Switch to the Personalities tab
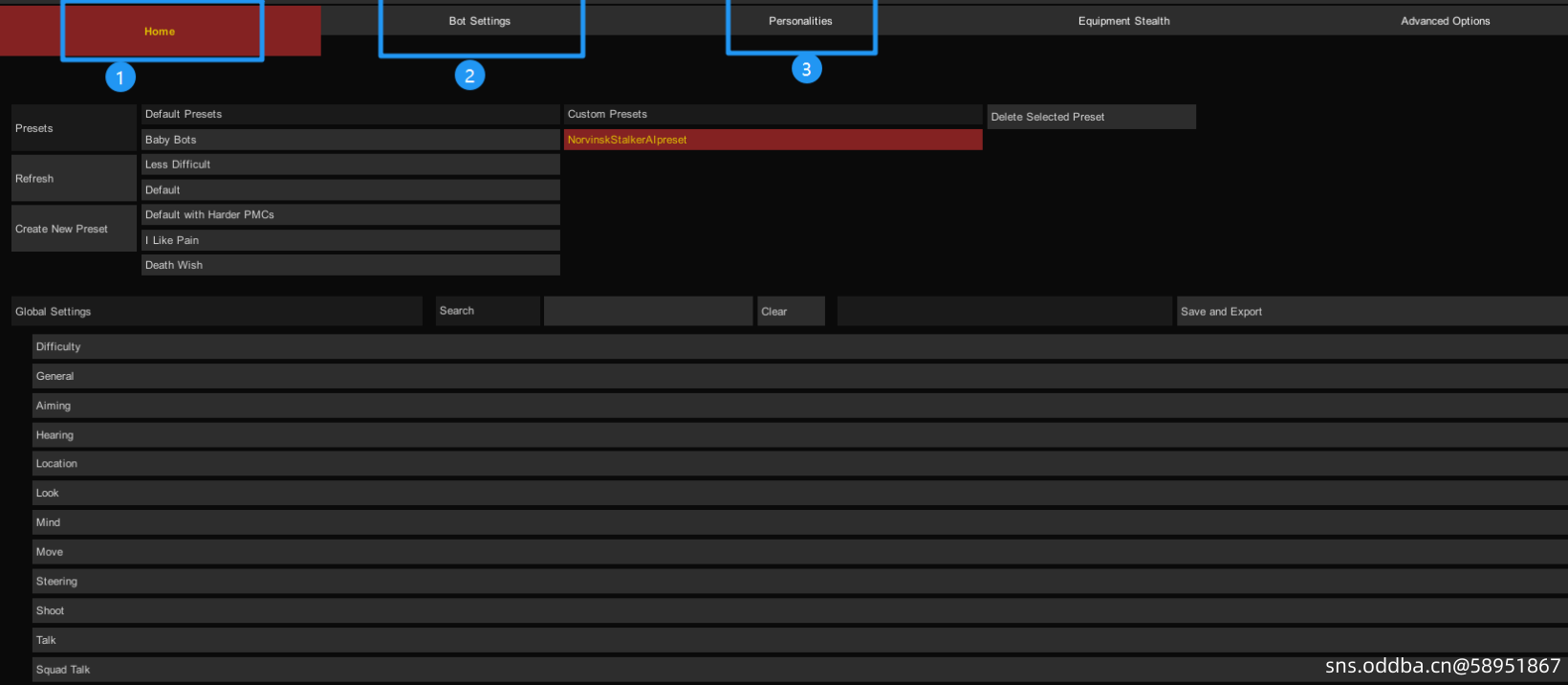The height and width of the screenshot is (685, 1568). [x=800, y=21]
